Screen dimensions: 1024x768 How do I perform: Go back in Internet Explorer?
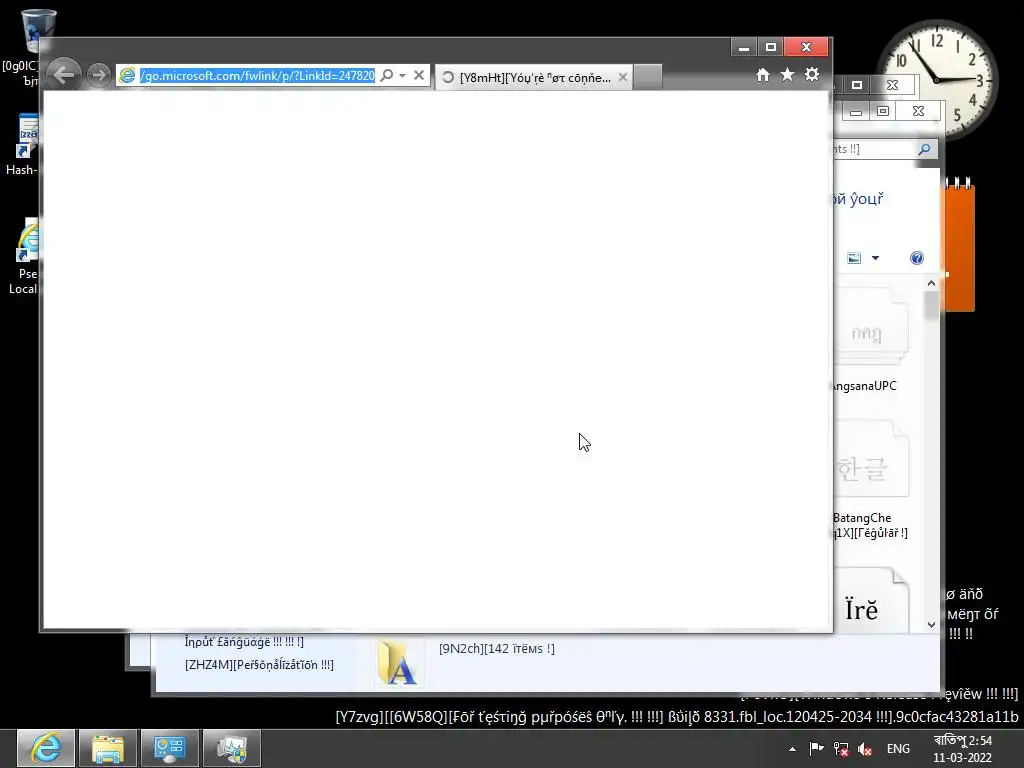pyautogui.click(x=64, y=75)
